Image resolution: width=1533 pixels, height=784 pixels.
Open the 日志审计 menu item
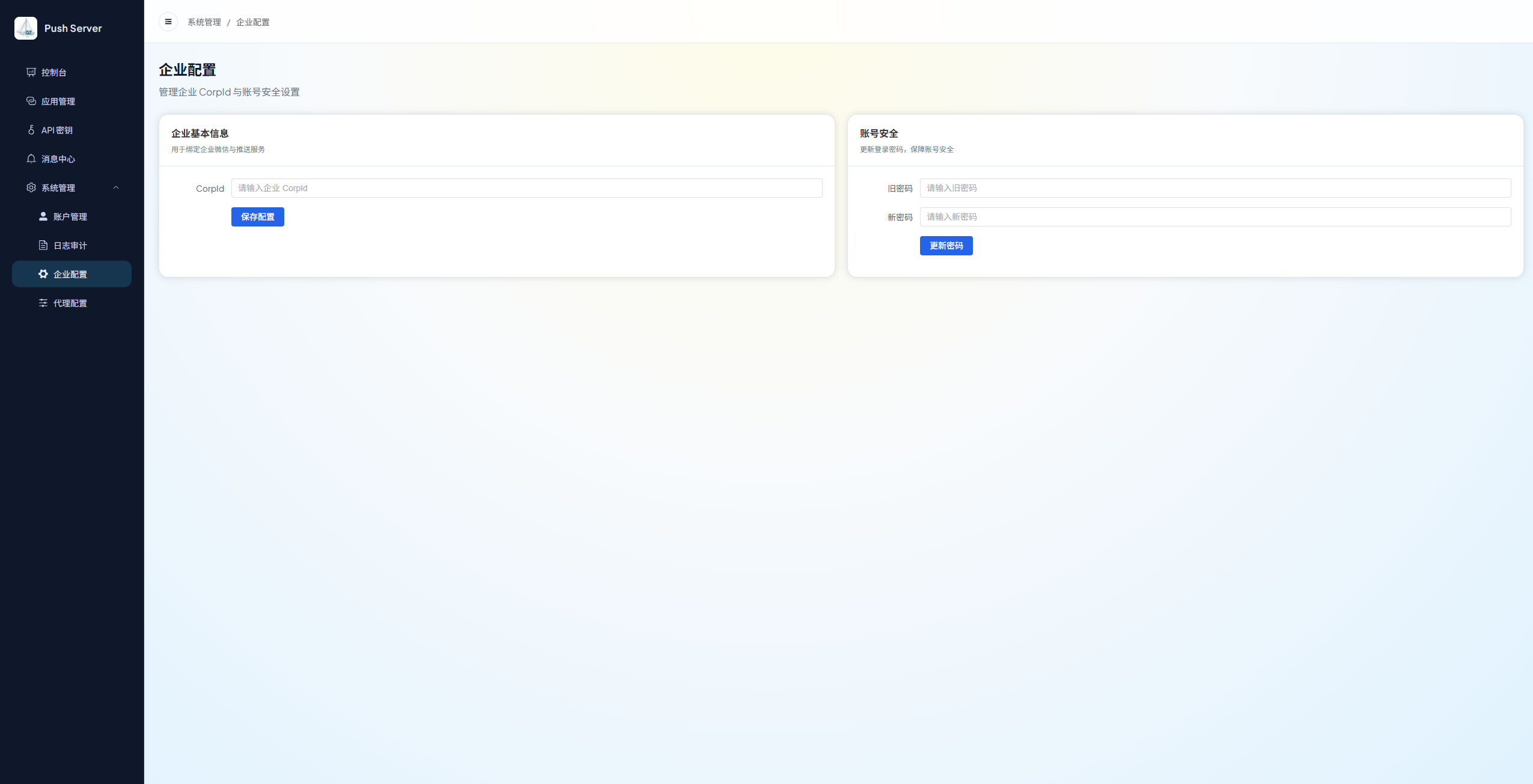[x=70, y=246]
